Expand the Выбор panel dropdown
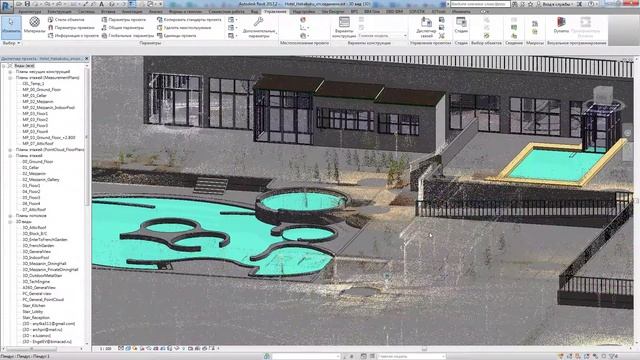 11,43
